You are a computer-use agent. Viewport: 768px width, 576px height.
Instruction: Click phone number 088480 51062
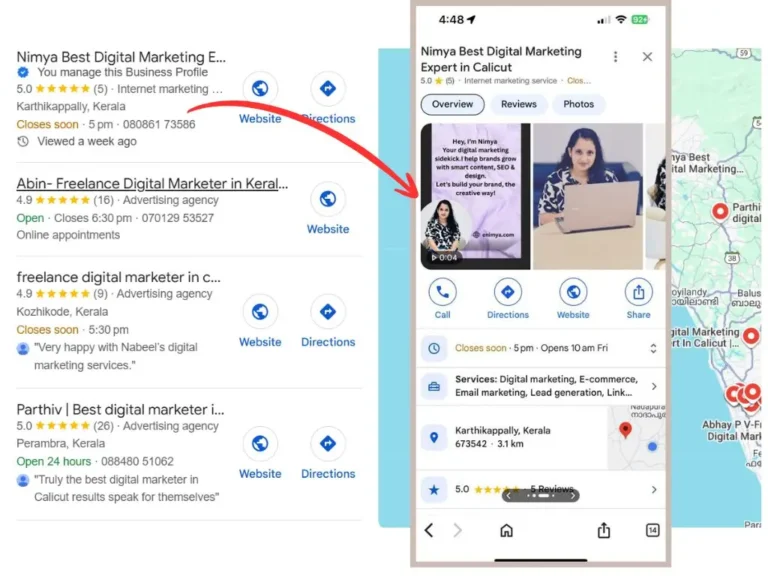point(137,461)
